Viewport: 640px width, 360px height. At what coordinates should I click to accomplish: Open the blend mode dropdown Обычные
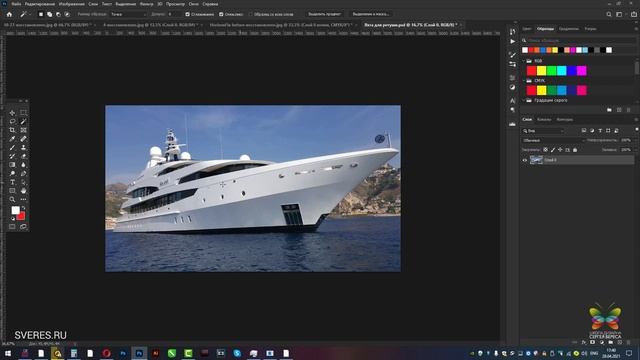point(552,140)
